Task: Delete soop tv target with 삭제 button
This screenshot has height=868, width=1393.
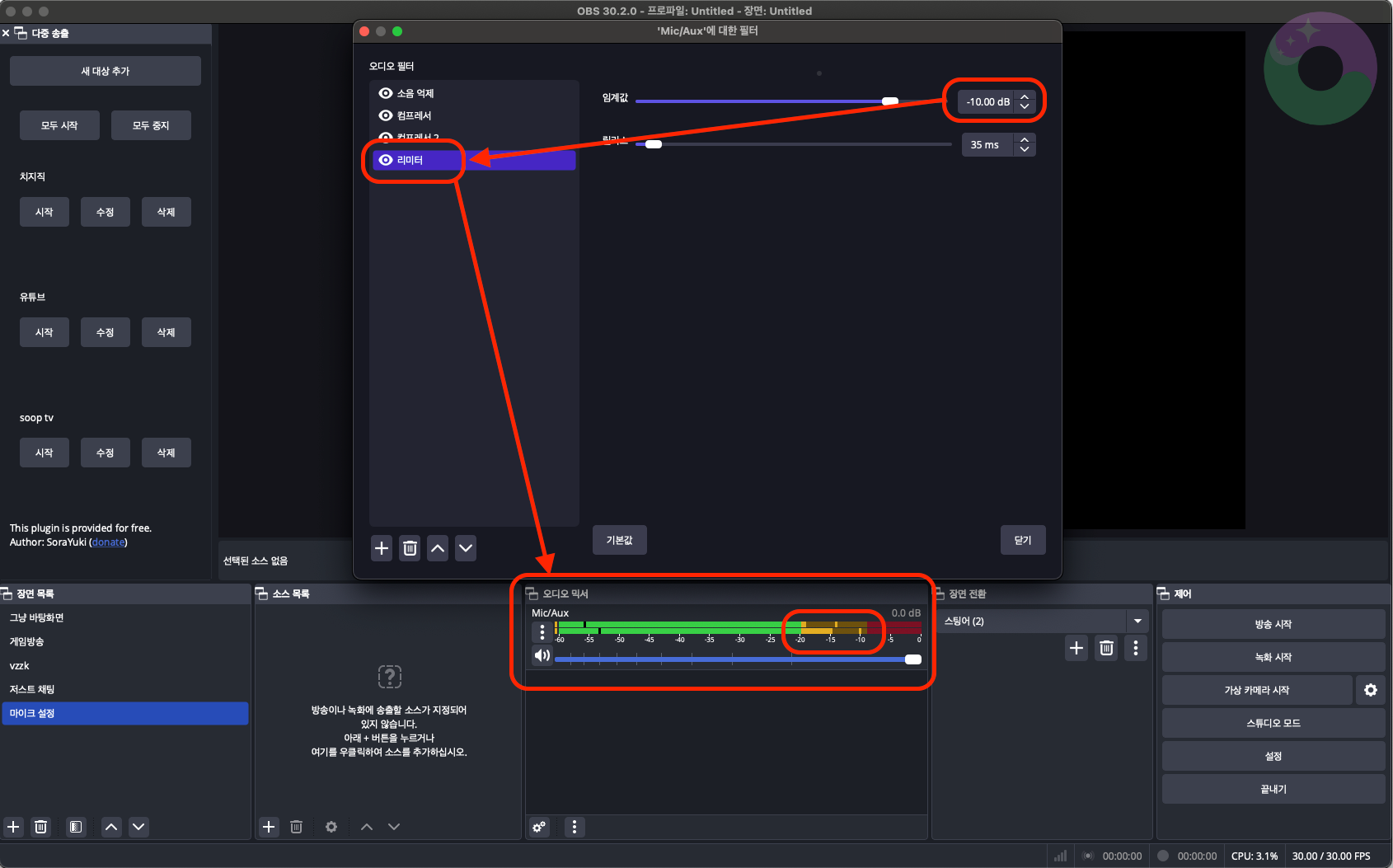Action: (x=167, y=453)
